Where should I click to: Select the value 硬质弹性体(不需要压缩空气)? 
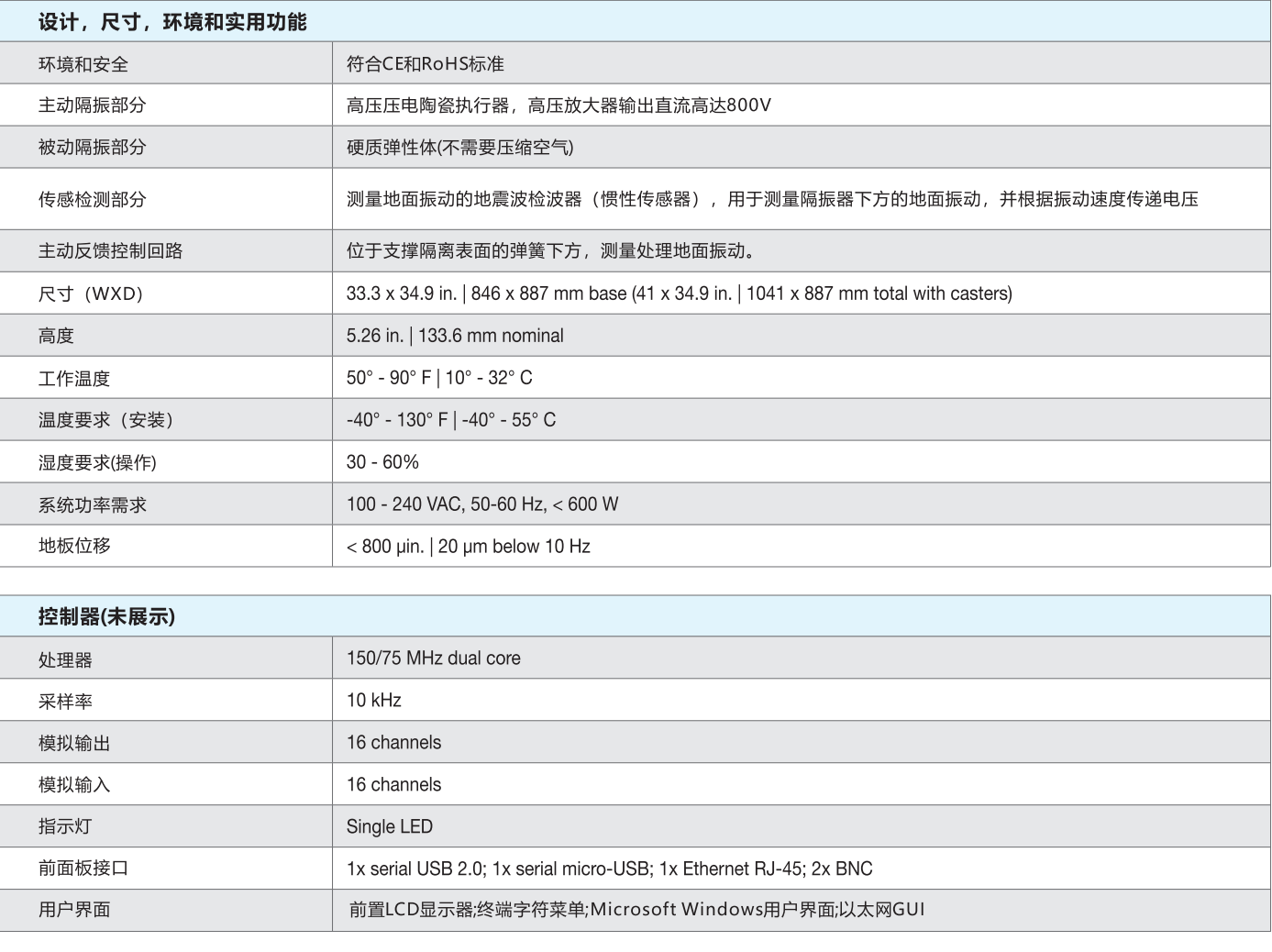pyautogui.click(x=460, y=148)
